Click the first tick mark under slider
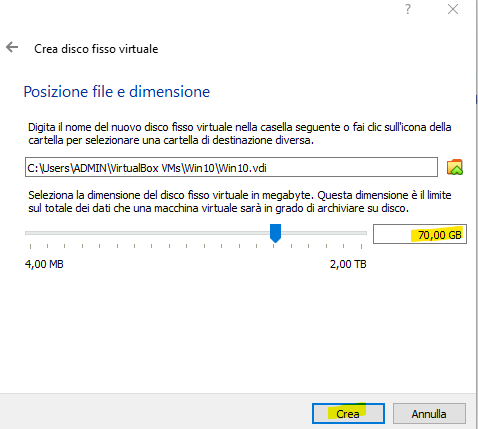This screenshot has height=429, width=478. [30, 246]
